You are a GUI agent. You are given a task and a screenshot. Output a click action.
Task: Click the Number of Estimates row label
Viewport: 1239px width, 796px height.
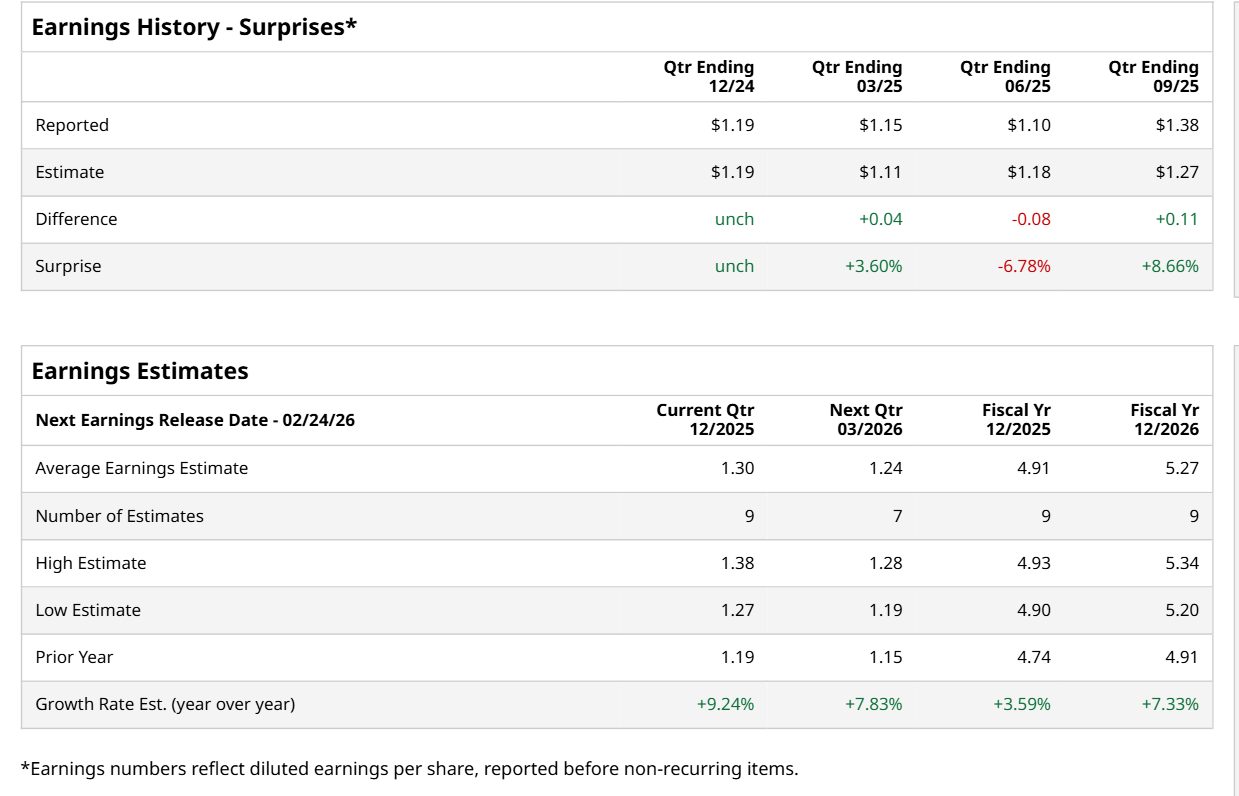119,516
